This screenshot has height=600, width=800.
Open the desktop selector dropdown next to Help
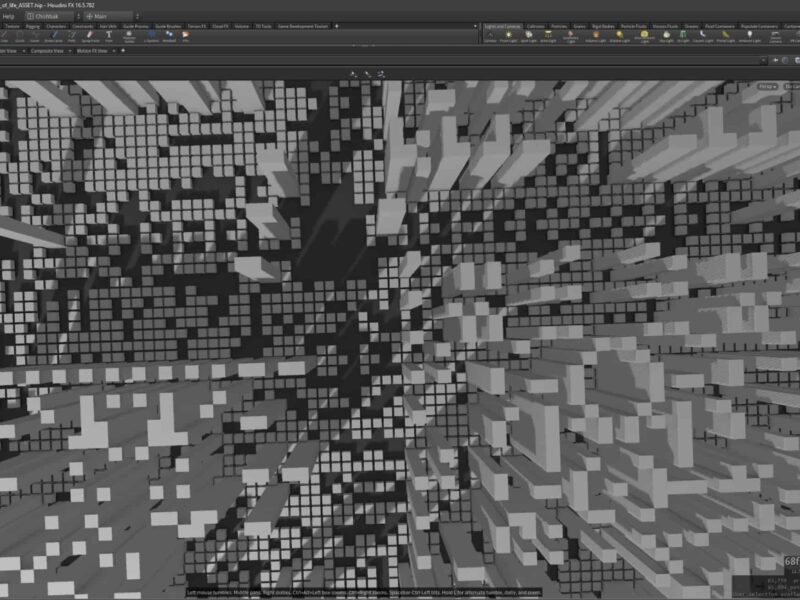tap(78, 17)
